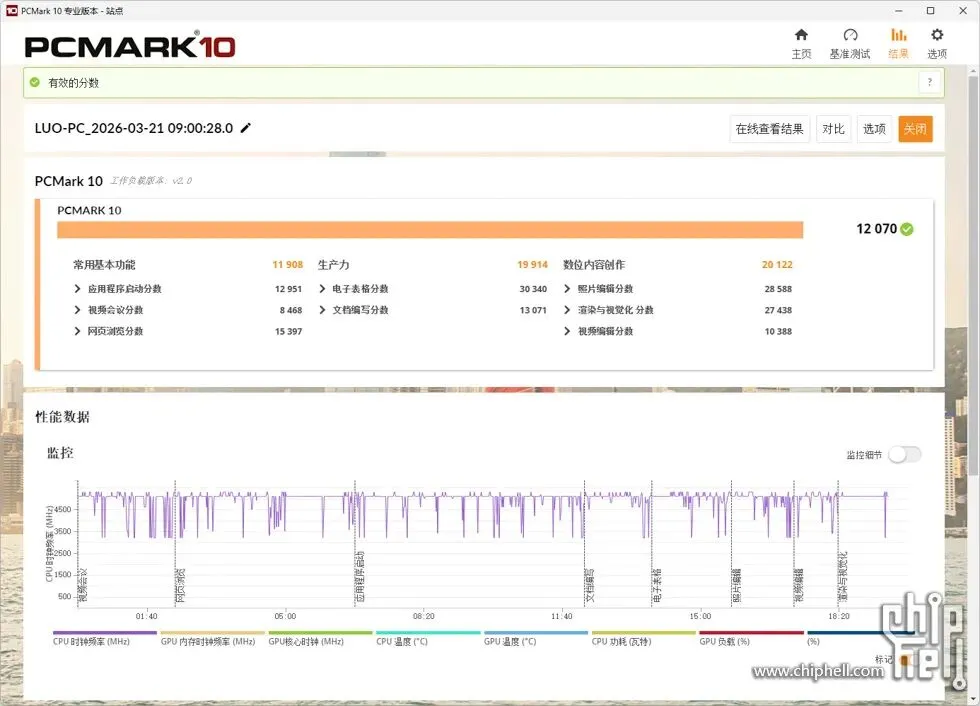Image resolution: width=980 pixels, height=706 pixels.
Task: Click the orange 关闭 button
Action: click(x=915, y=129)
